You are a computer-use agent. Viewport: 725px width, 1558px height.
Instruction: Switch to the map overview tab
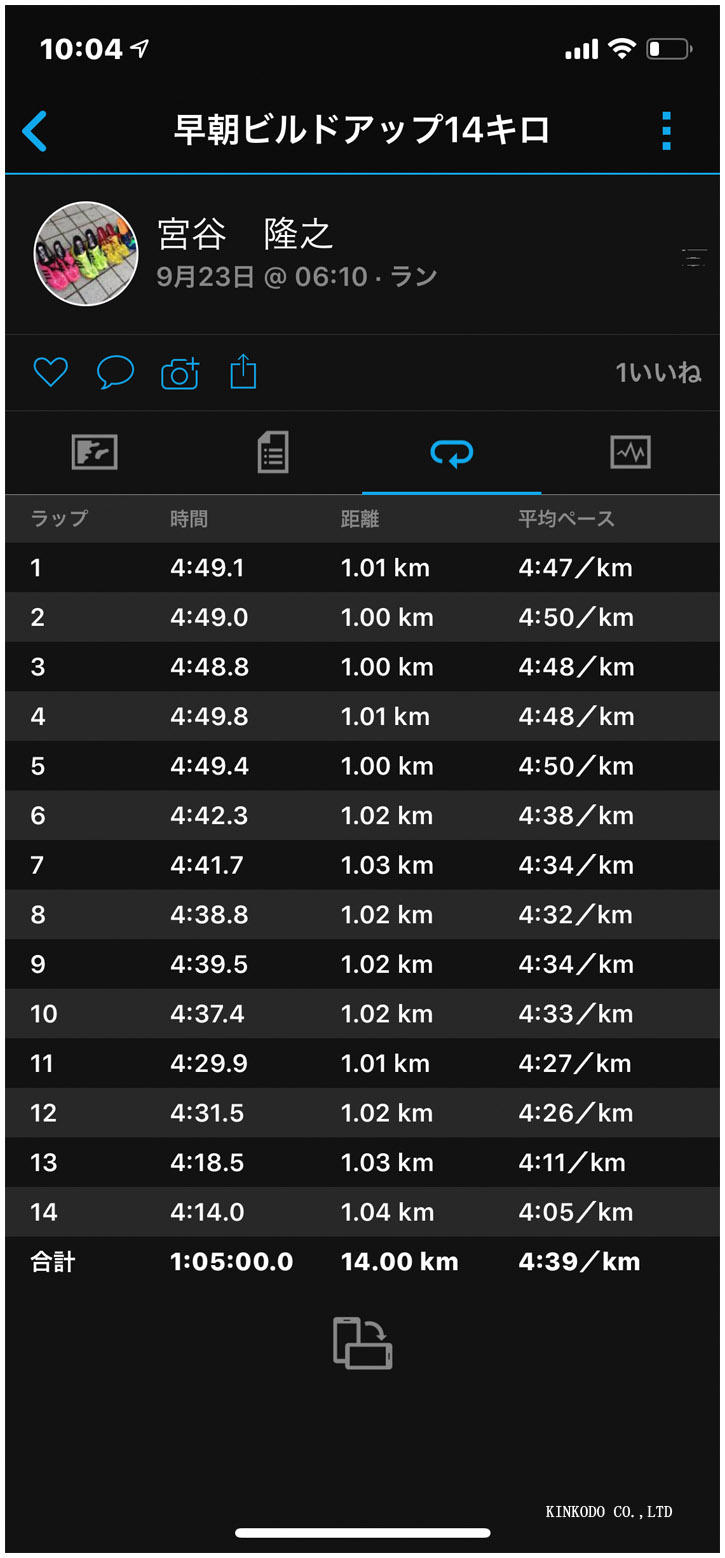[x=95, y=453]
